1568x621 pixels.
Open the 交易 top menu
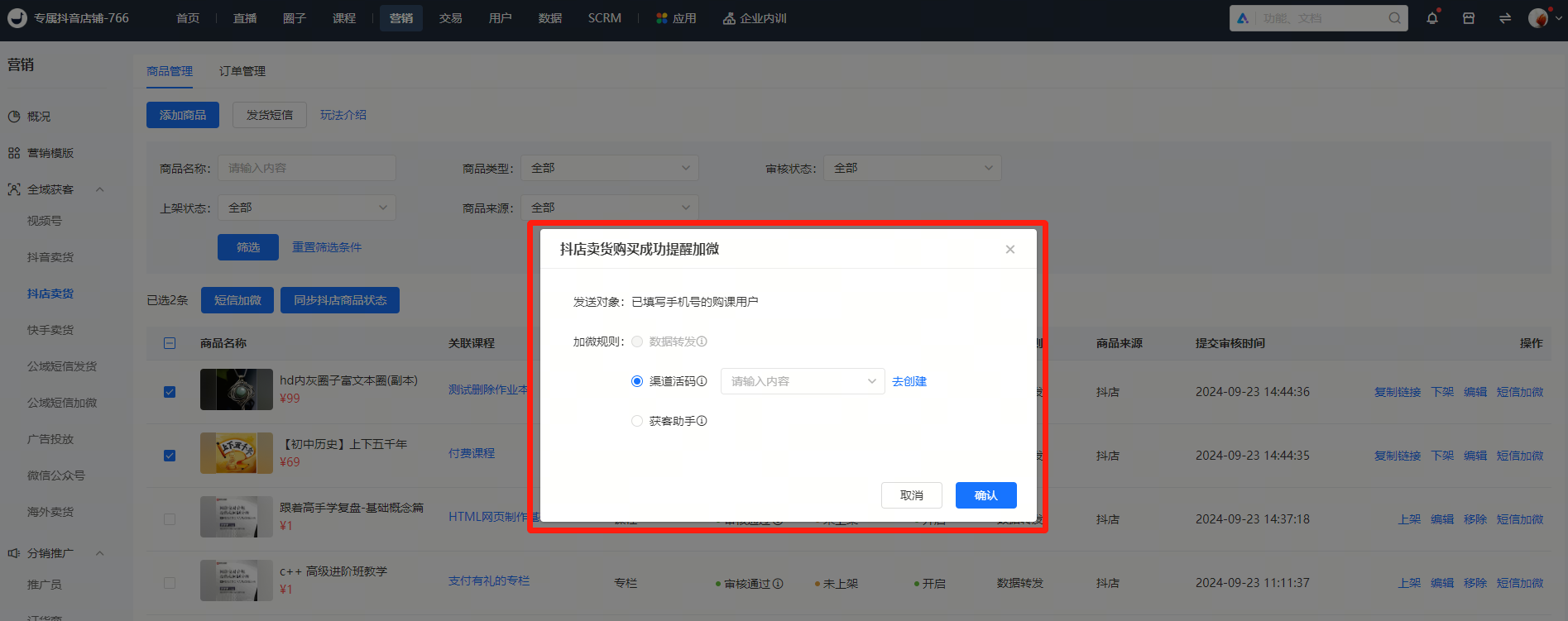click(x=451, y=18)
